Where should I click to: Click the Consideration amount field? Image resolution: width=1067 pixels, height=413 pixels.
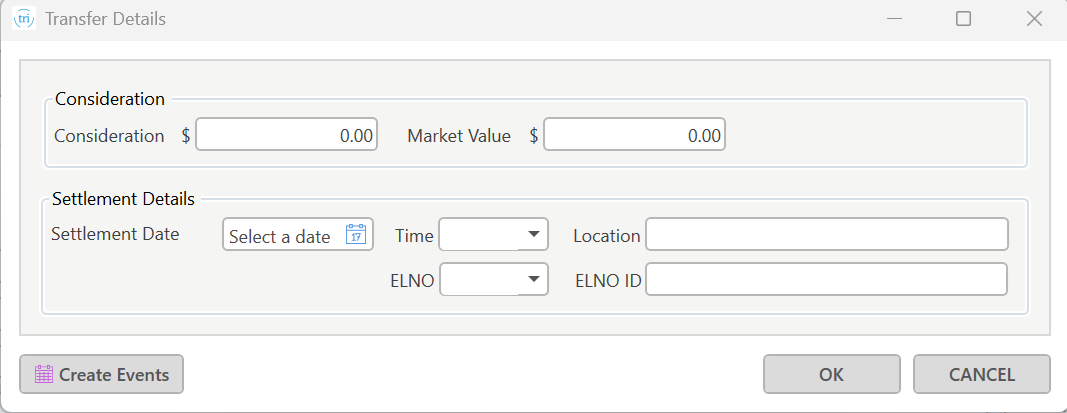286,135
